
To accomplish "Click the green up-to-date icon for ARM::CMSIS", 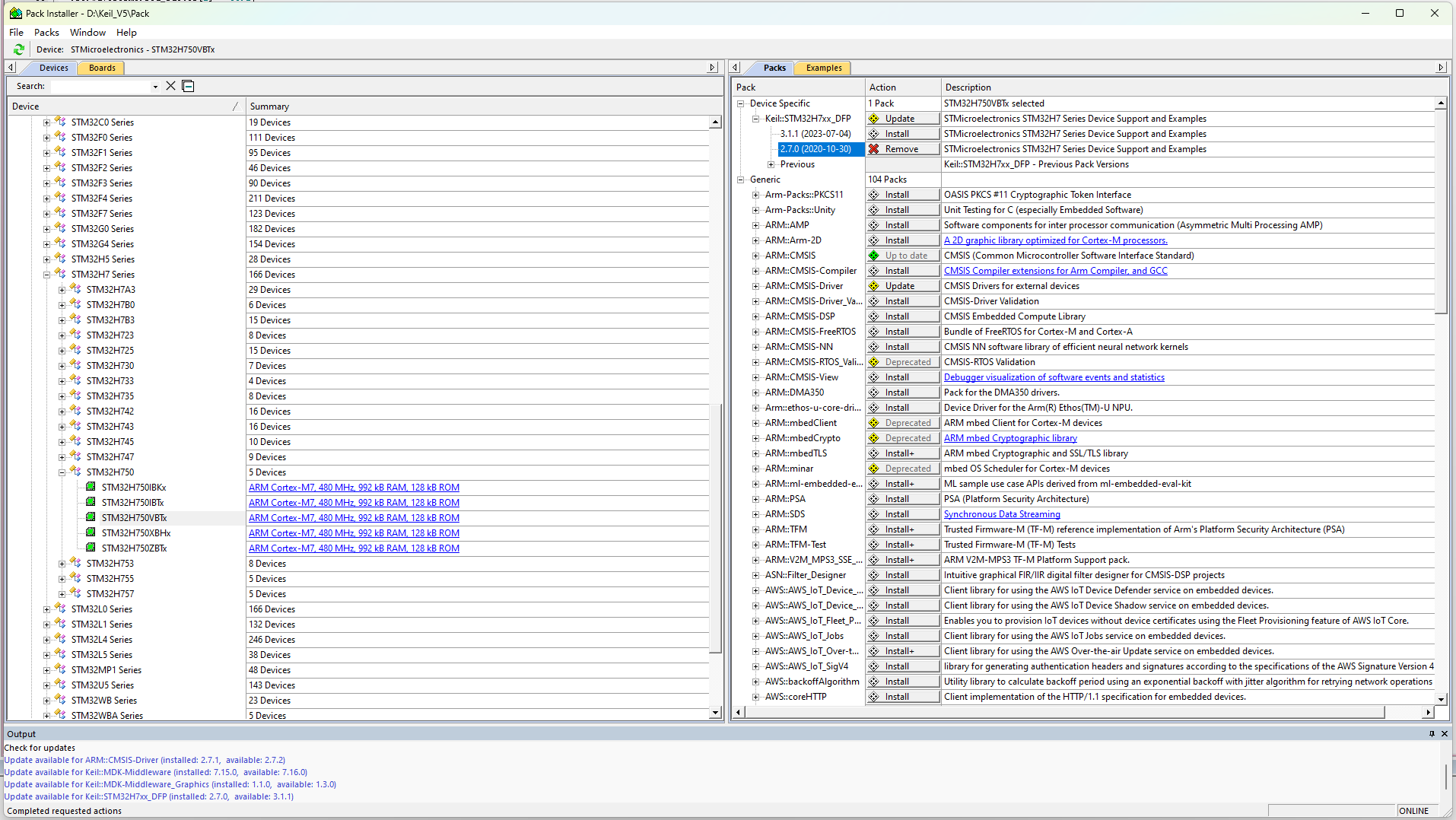I will [875, 256].
